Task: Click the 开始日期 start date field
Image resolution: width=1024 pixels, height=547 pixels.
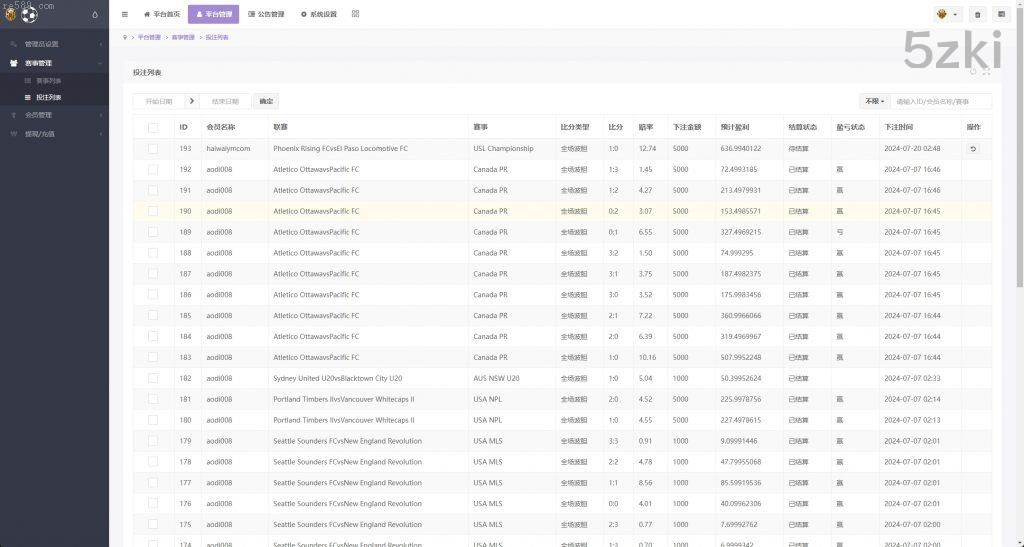Action: click(158, 101)
